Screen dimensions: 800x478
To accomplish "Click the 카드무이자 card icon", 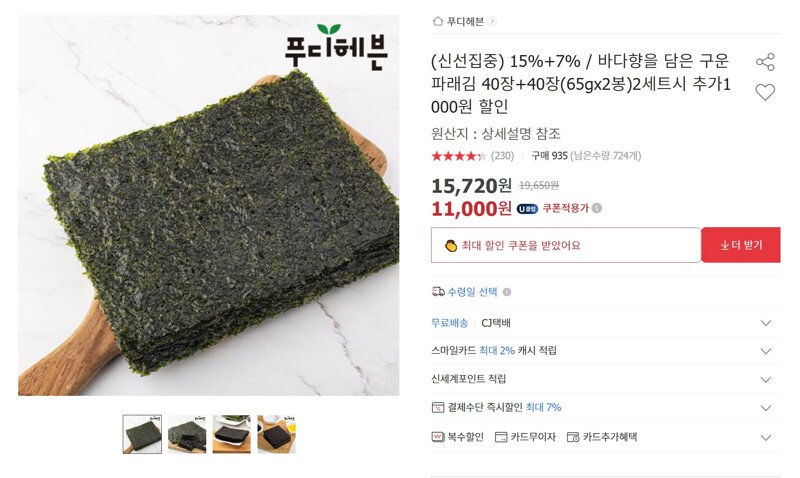I will (x=501, y=437).
